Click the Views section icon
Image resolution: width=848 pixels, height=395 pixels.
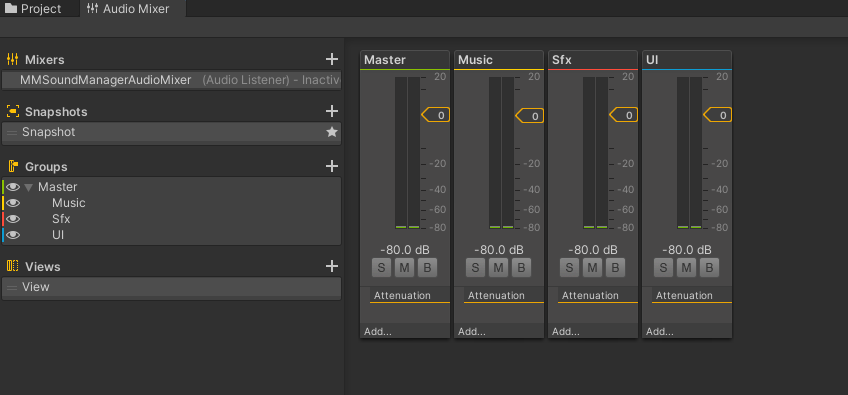click(x=12, y=266)
